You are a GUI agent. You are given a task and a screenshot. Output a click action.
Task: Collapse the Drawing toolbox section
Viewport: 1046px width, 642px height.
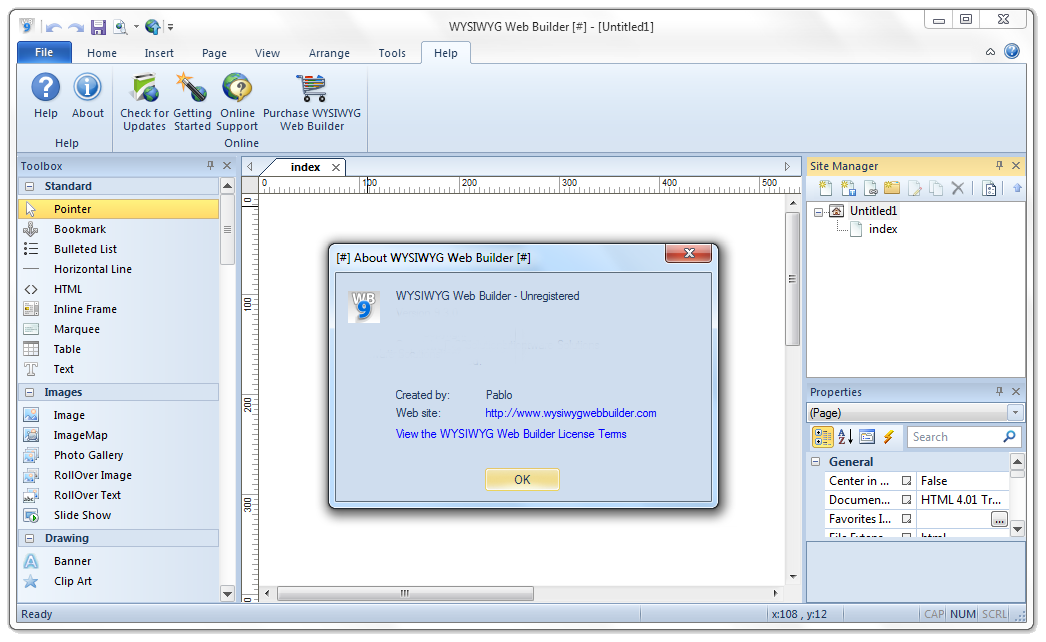coord(29,538)
